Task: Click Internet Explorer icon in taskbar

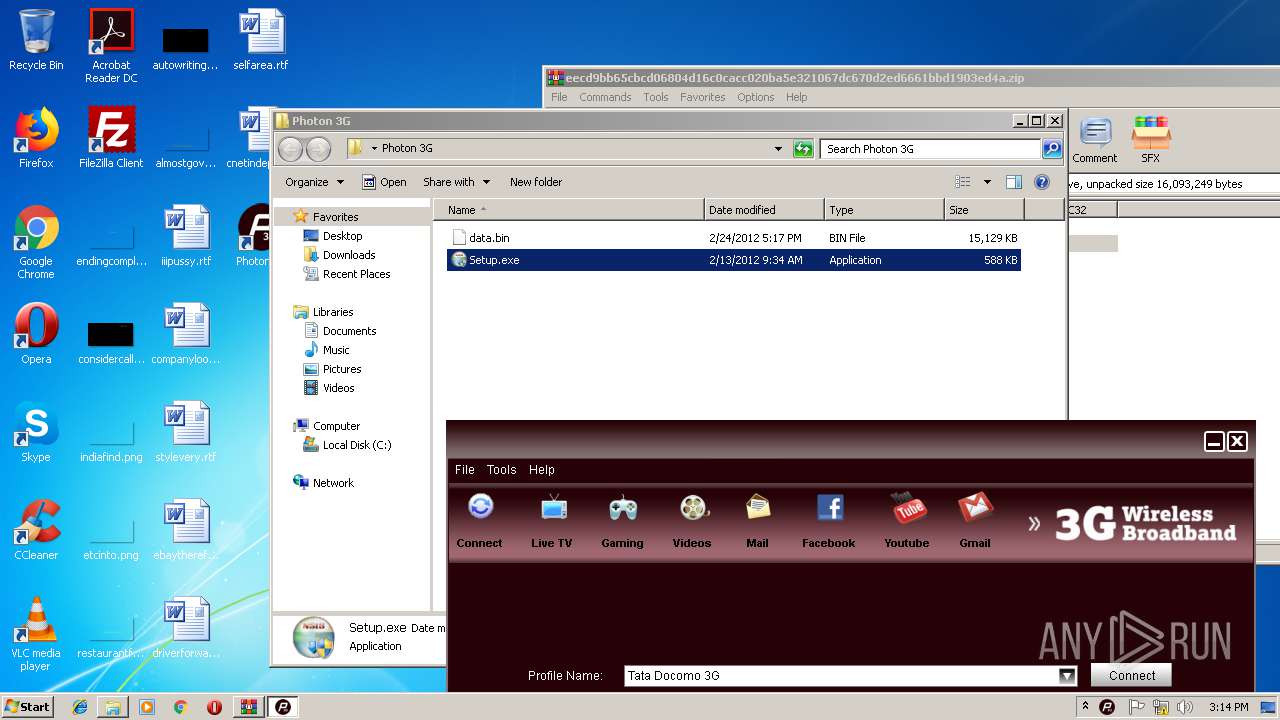Action: [x=80, y=707]
